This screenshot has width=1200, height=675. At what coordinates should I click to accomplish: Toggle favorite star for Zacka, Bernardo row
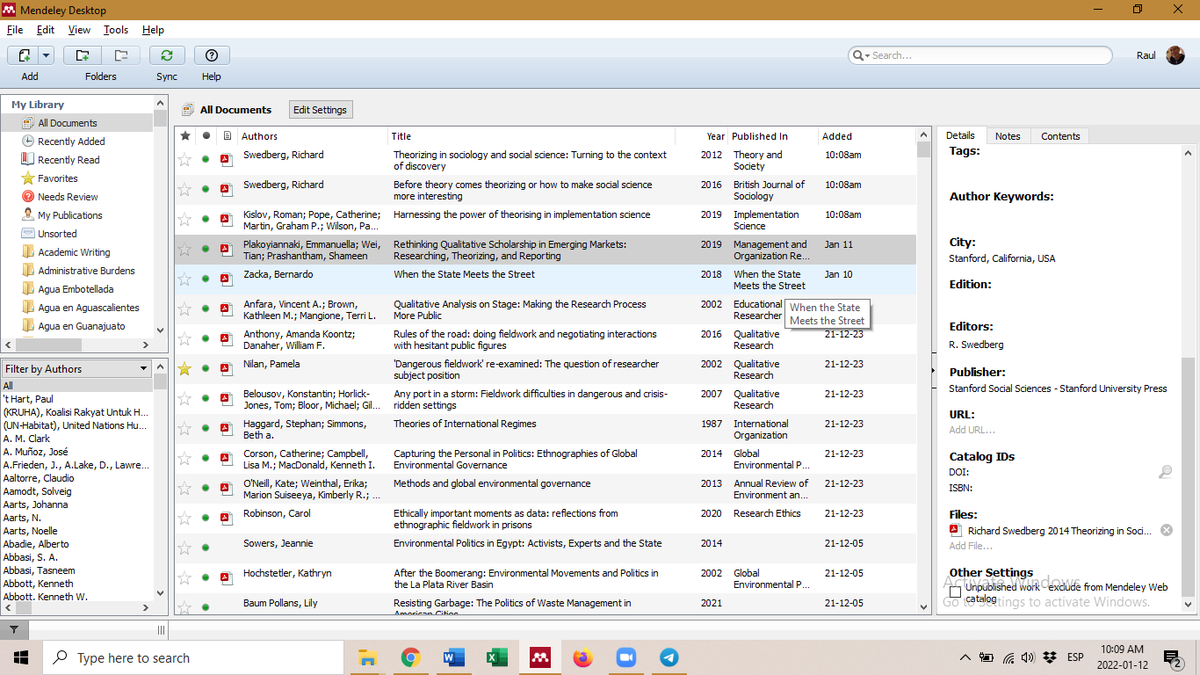[184, 279]
